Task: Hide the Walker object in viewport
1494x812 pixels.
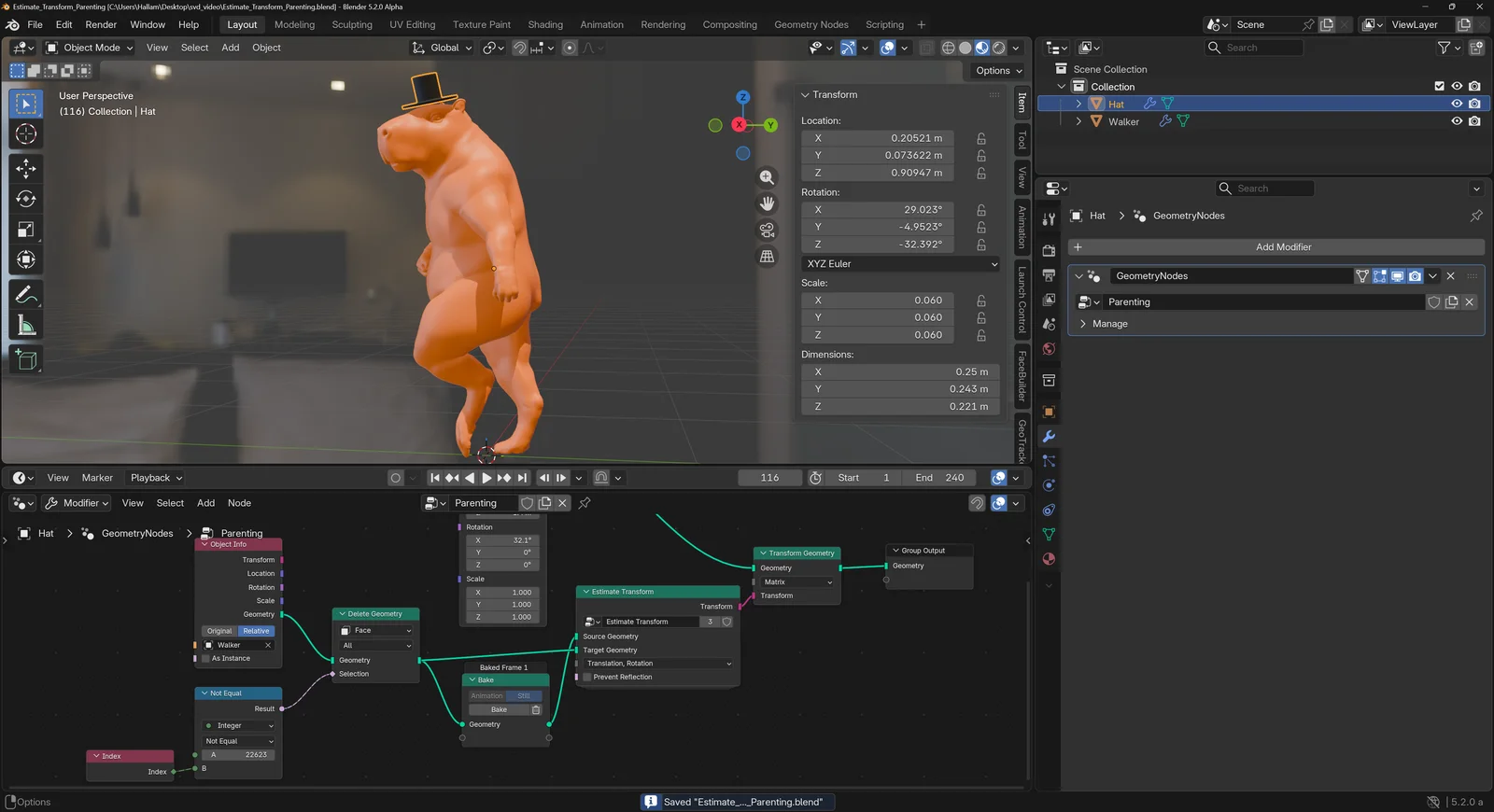Action: tap(1457, 121)
